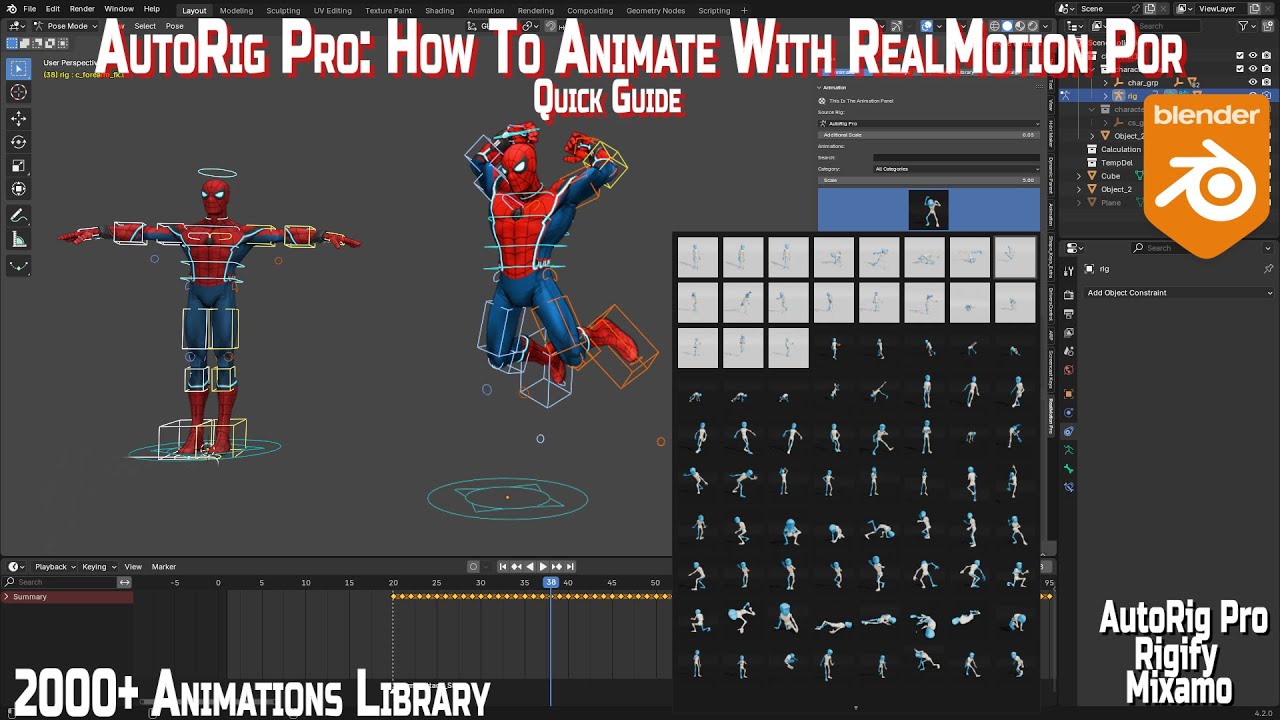Select the rig object in outliner
This screenshot has height=720, width=1280.
pyautogui.click(x=1132, y=96)
